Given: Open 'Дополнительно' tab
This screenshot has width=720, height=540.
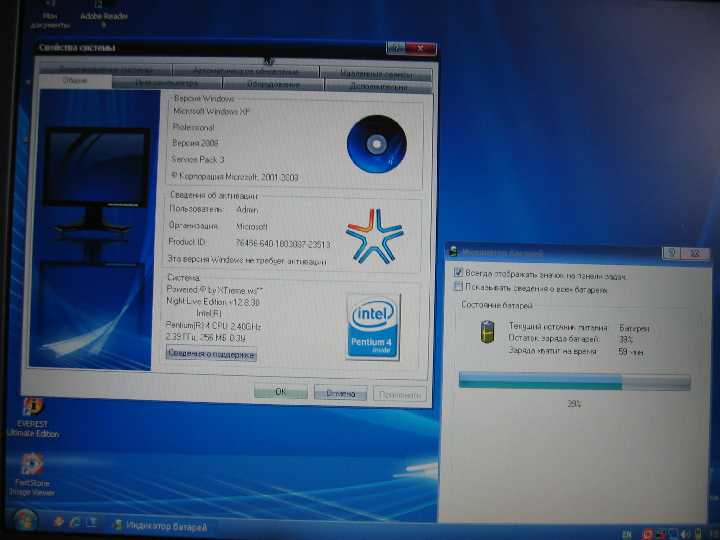Looking at the screenshot, I should [x=378, y=86].
